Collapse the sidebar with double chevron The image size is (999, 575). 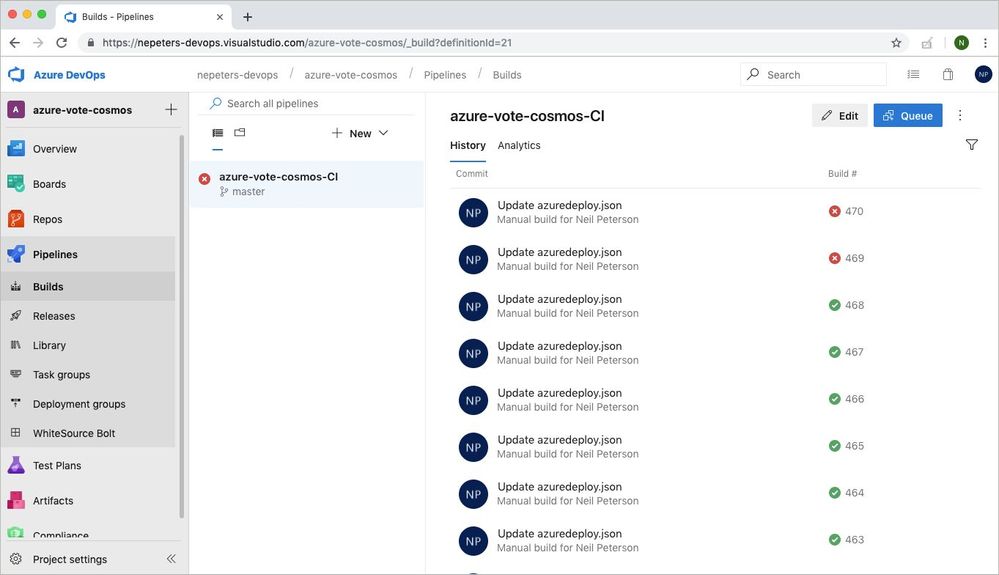[x=171, y=558]
